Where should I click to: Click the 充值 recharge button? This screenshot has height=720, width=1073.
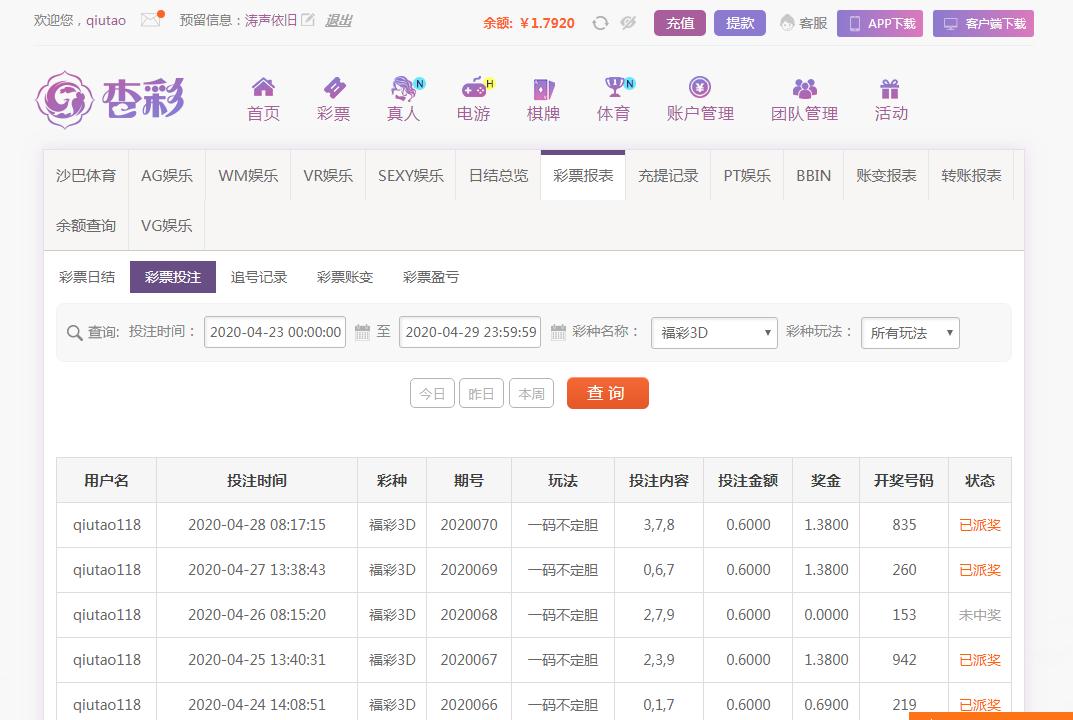[680, 23]
